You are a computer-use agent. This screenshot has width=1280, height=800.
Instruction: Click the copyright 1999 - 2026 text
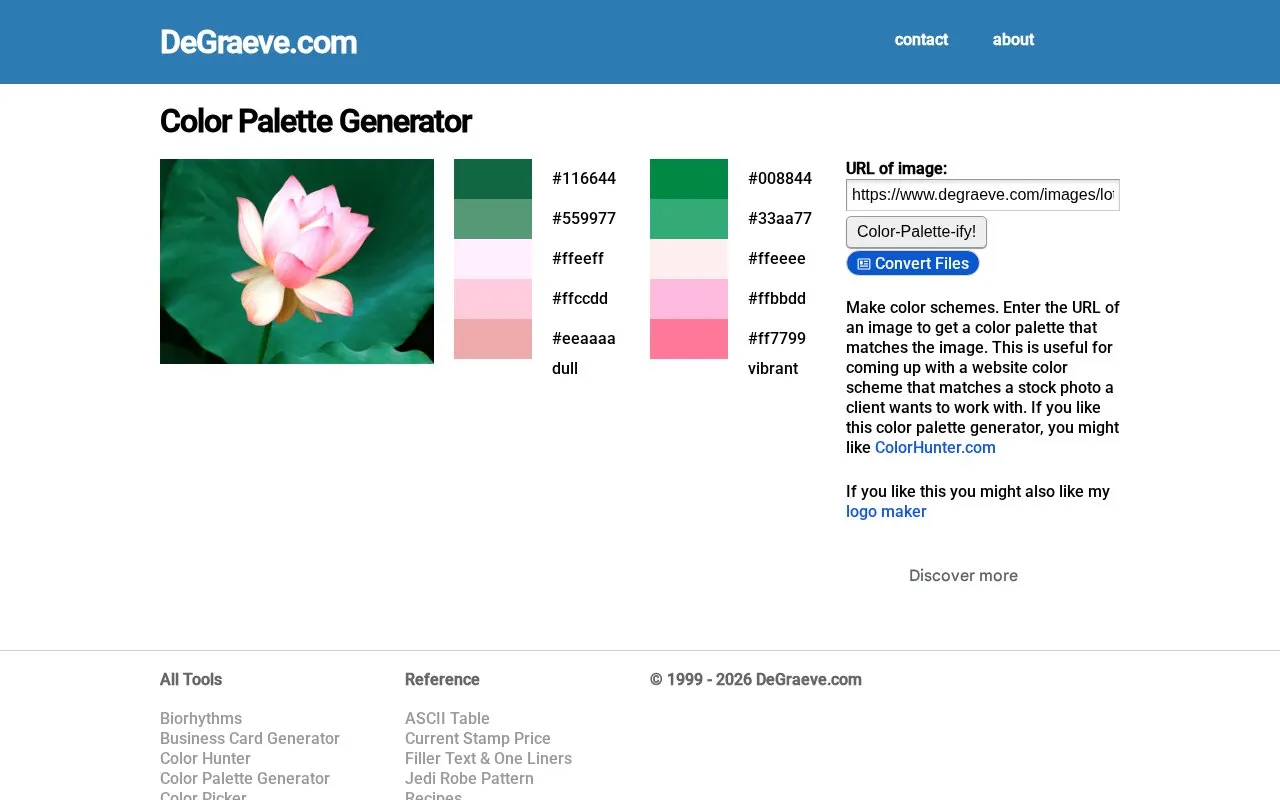[756, 680]
